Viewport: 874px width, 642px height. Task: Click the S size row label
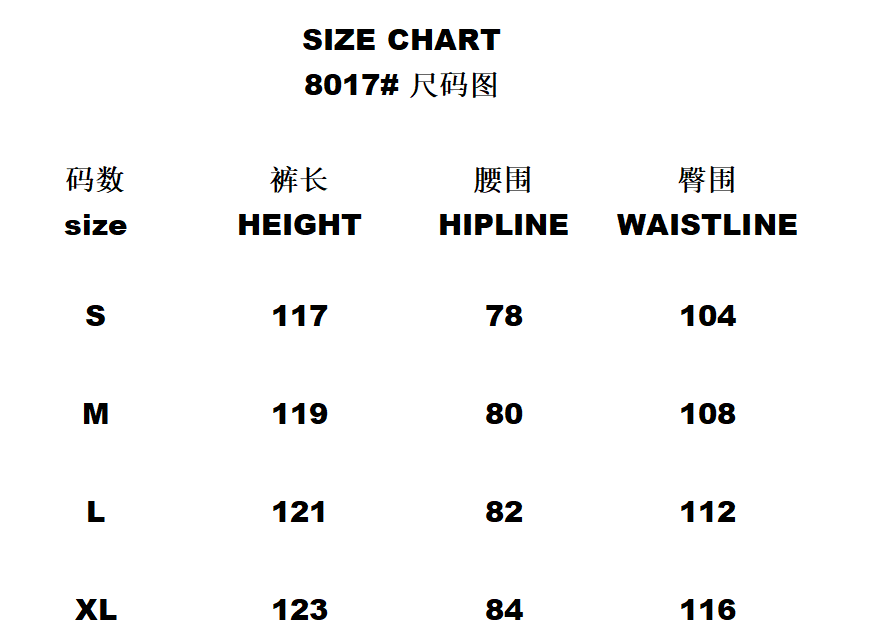point(95,316)
